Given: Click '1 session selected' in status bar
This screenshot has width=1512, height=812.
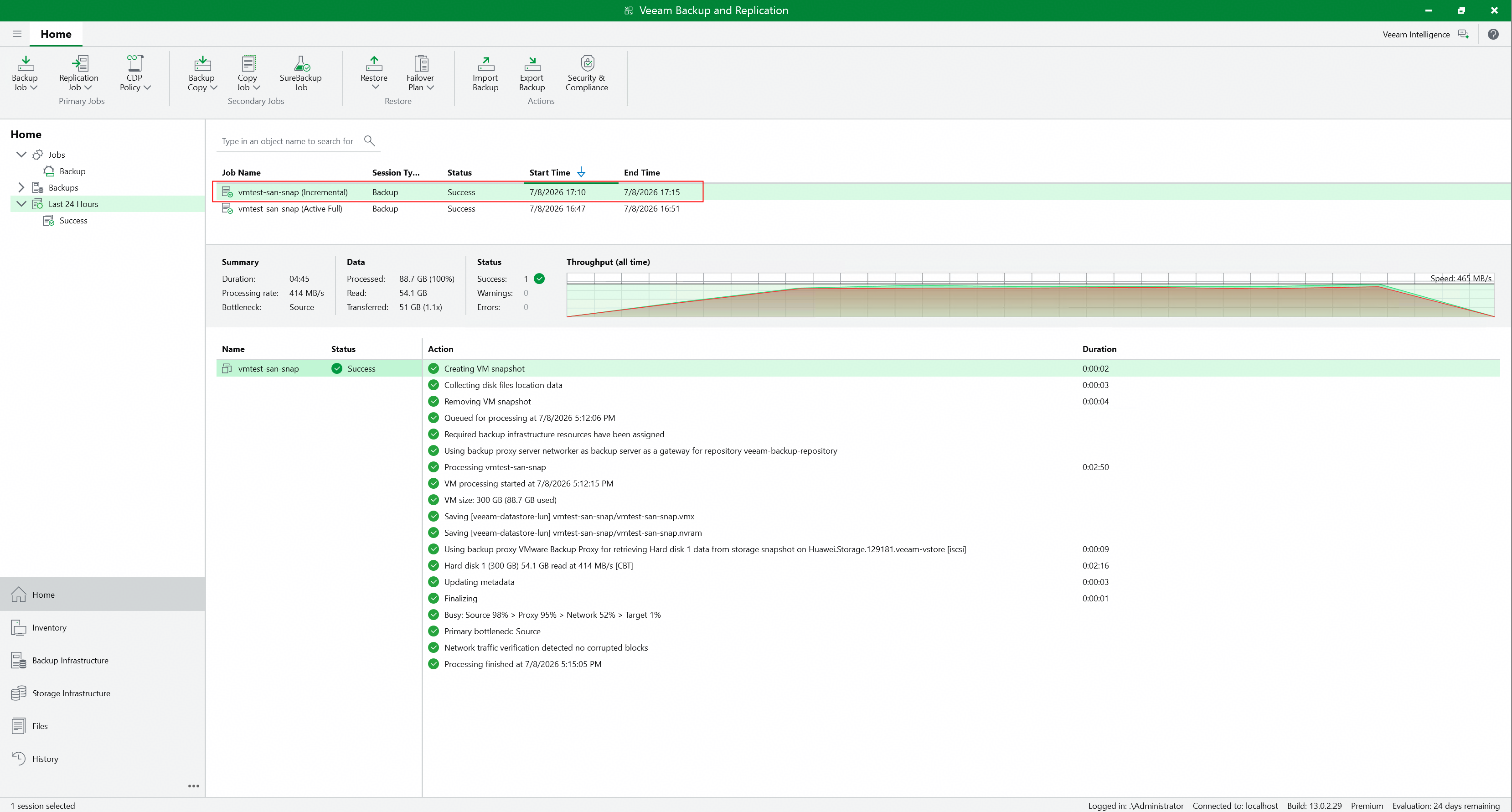Looking at the screenshot, I should (x=43, y=806).
